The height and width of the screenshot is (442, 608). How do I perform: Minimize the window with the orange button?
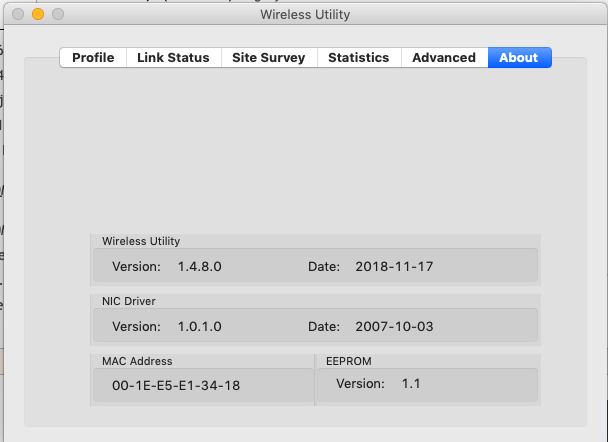coord(38,15)
